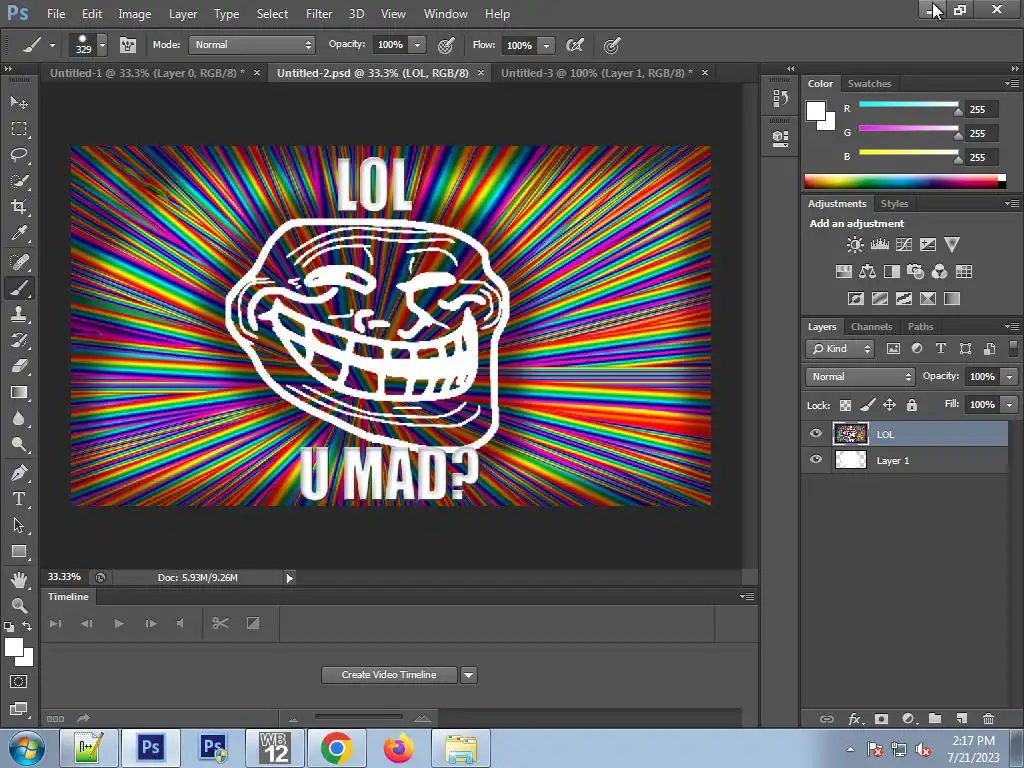Select the Crop tool

(19, 207)
